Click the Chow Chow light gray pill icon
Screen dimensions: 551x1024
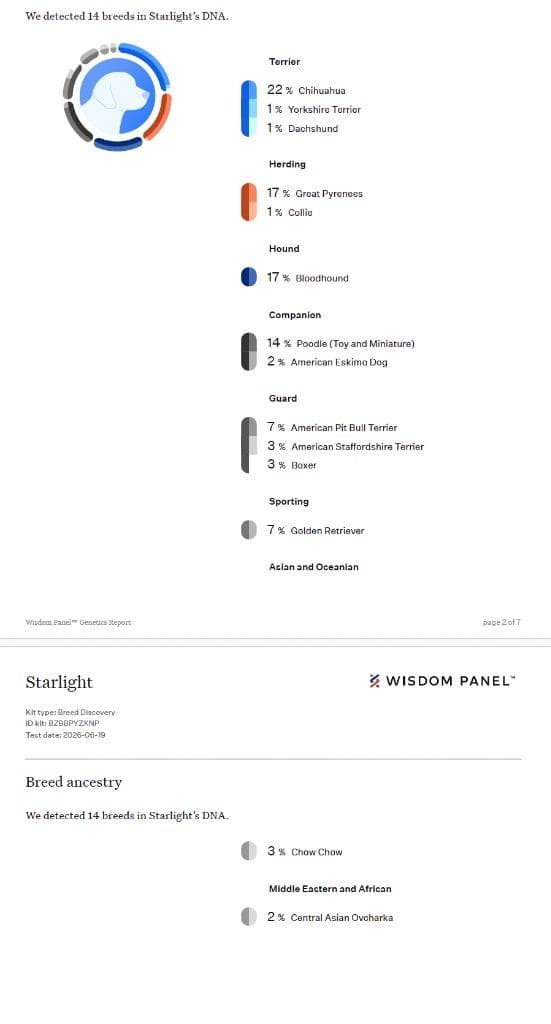[249, 851]
